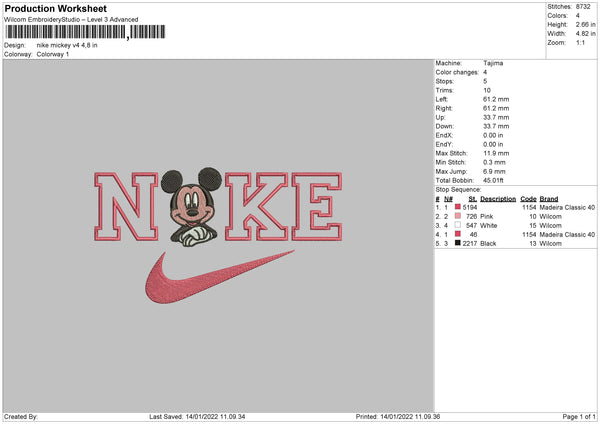The image size is (600, 424).
Task: Click the barcode in the worksheet header
Action: click(85, 32)
